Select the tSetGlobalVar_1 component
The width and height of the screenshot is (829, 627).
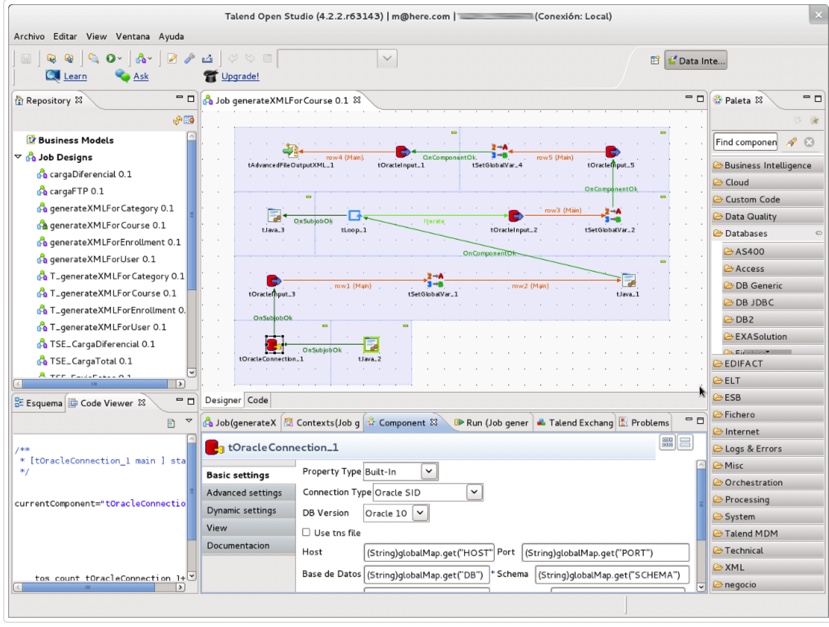pyautogui.click(x=435, y=280)
